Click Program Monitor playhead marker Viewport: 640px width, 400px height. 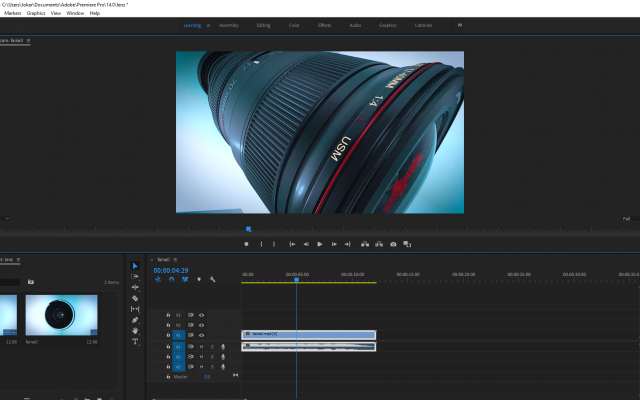coord(248,229)
